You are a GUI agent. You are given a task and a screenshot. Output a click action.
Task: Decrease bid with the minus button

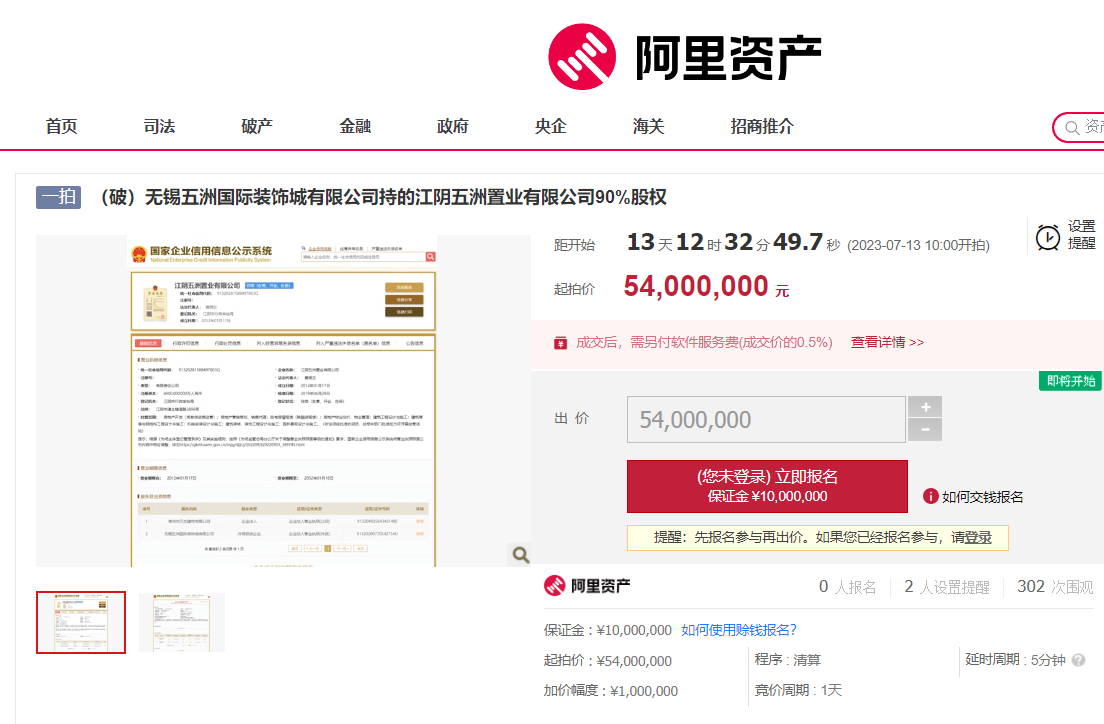coord(925,430)
